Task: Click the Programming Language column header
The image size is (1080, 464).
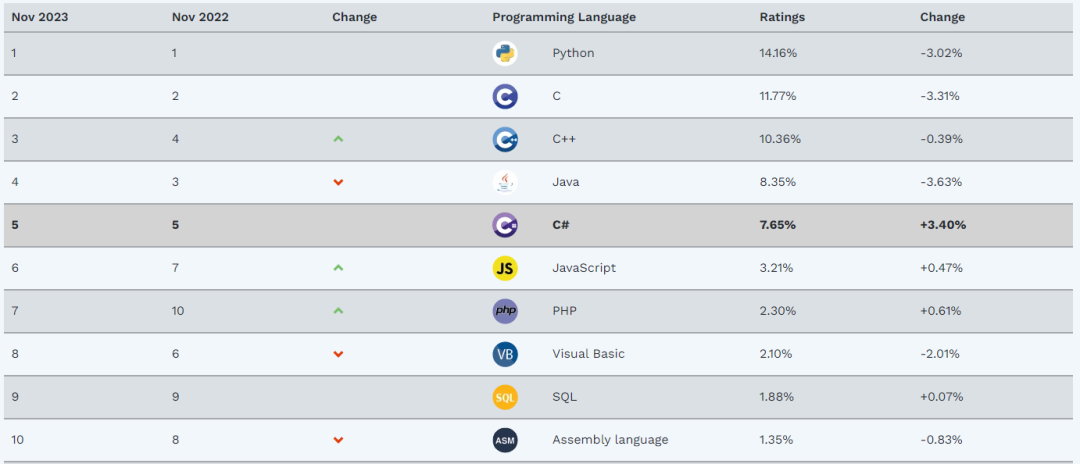Action: pyautogui.click(x=563, y=17)
